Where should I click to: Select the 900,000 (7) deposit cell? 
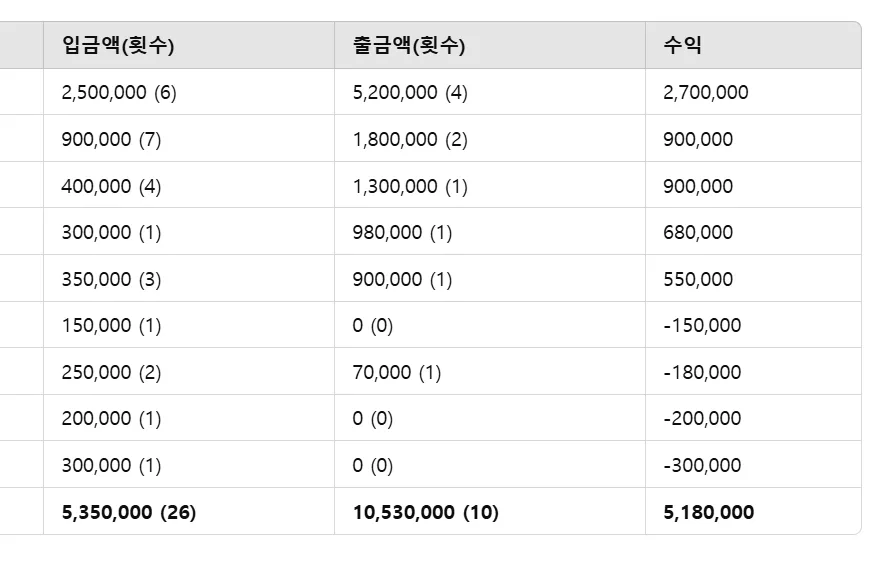[189, 139]
